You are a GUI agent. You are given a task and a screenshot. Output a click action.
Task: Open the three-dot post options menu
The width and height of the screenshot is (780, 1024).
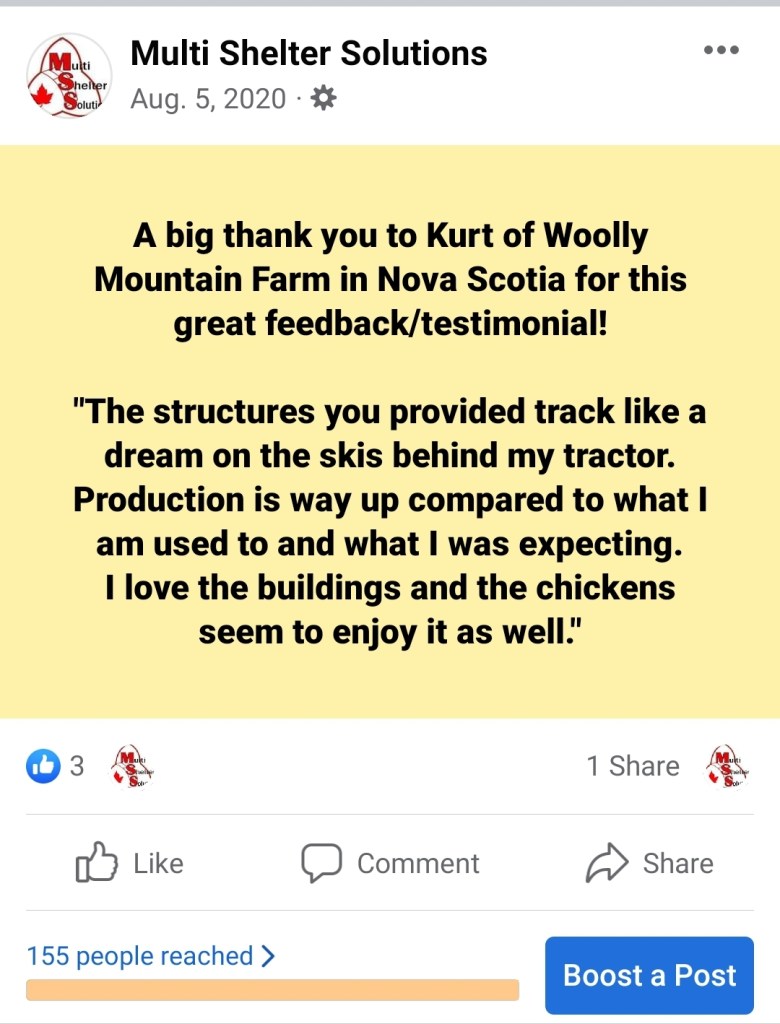[x=721, y=51]
